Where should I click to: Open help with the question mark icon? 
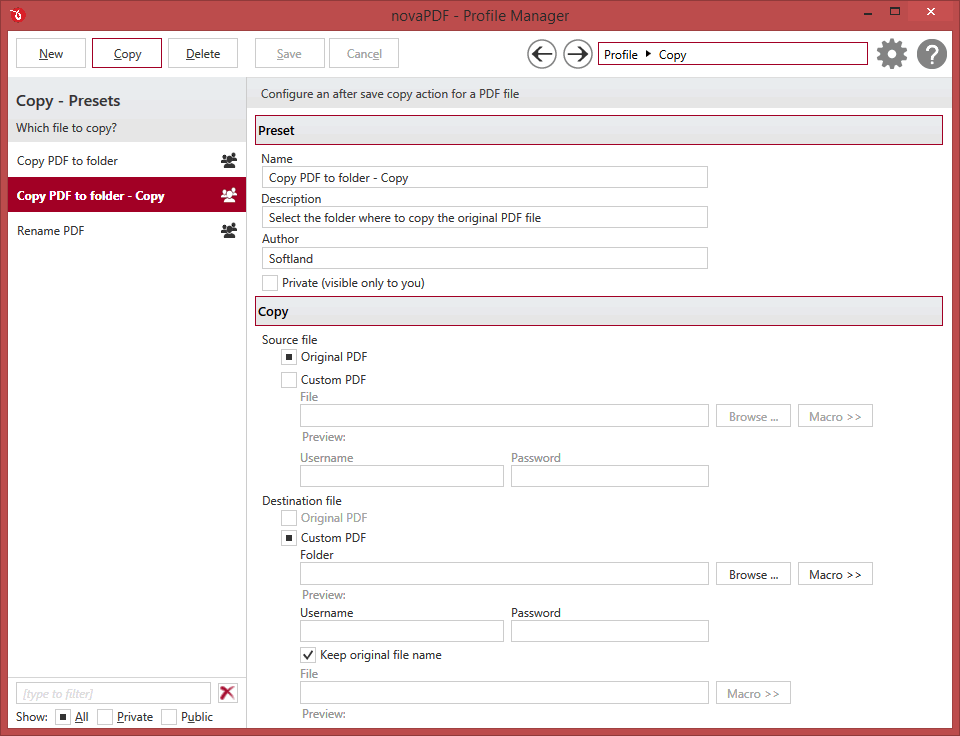932,54
